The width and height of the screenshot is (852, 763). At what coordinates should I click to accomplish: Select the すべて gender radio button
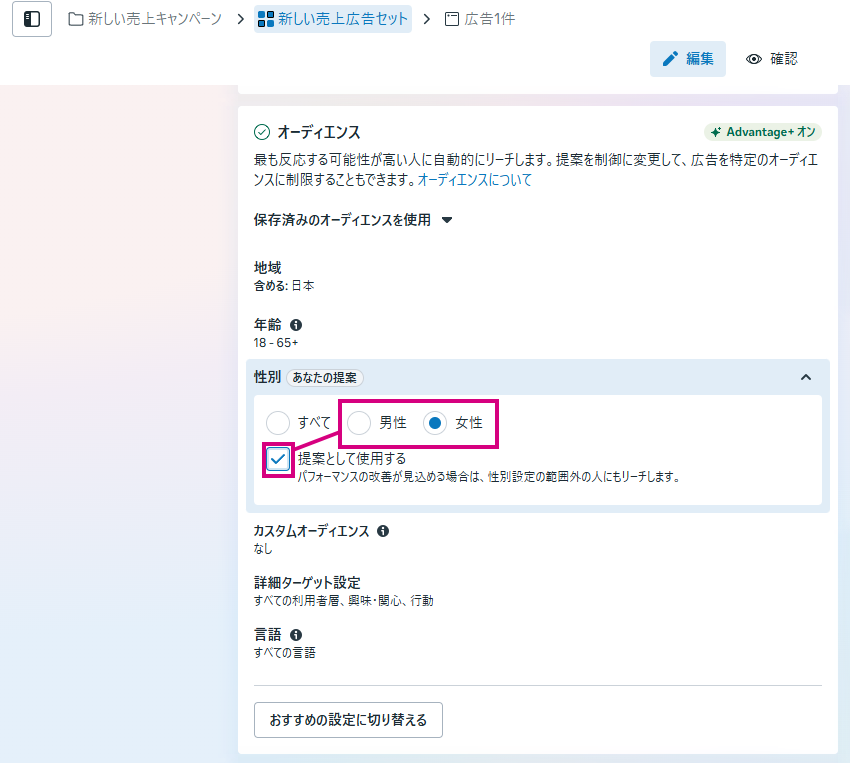(279, 423)
